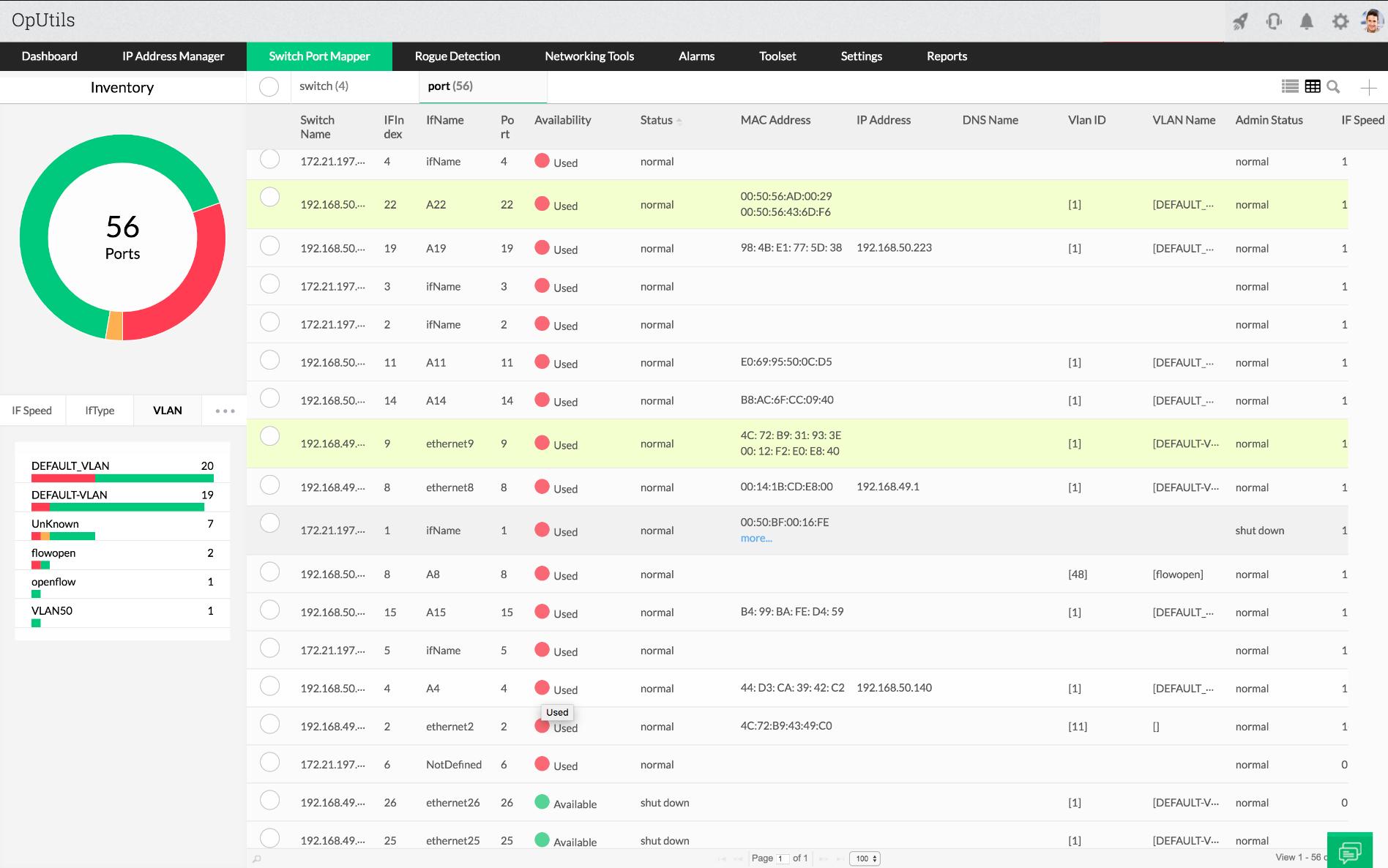Expand the three-dot overflow menu near VLAN tab
This screenshot has width=1388, height=868.
(224, 411)
